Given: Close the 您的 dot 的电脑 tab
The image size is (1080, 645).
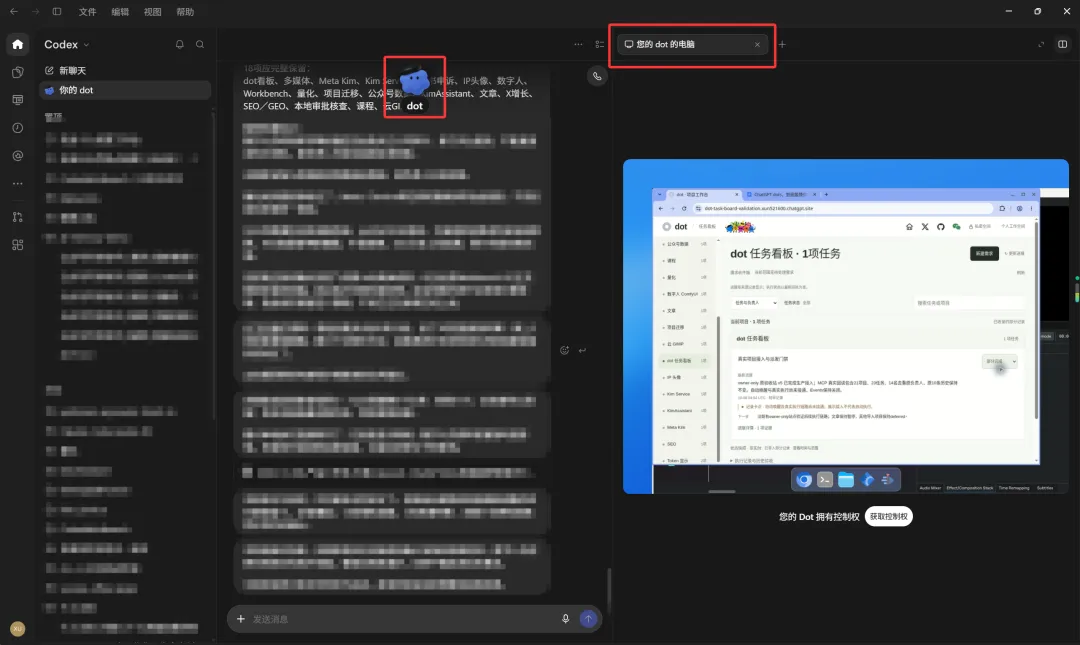Looking at the screenshot, I should (757, 44).
